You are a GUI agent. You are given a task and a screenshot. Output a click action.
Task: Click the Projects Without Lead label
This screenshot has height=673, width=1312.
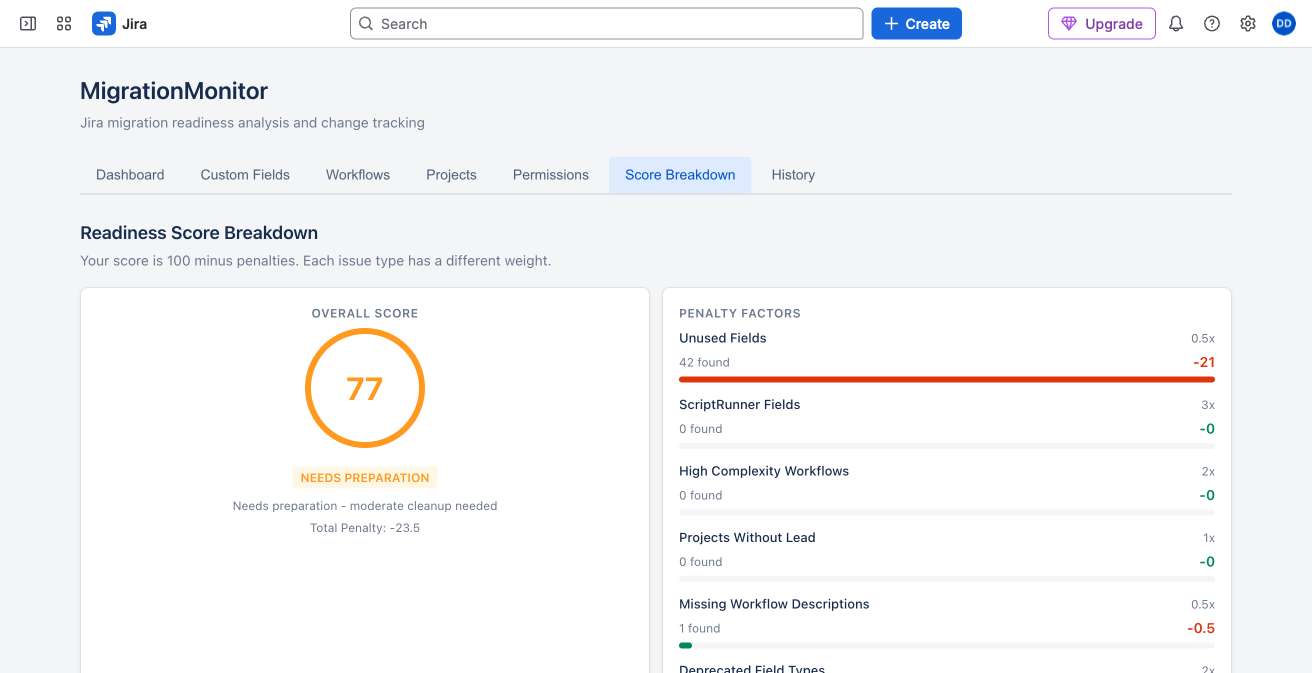(x=747, y=537)
